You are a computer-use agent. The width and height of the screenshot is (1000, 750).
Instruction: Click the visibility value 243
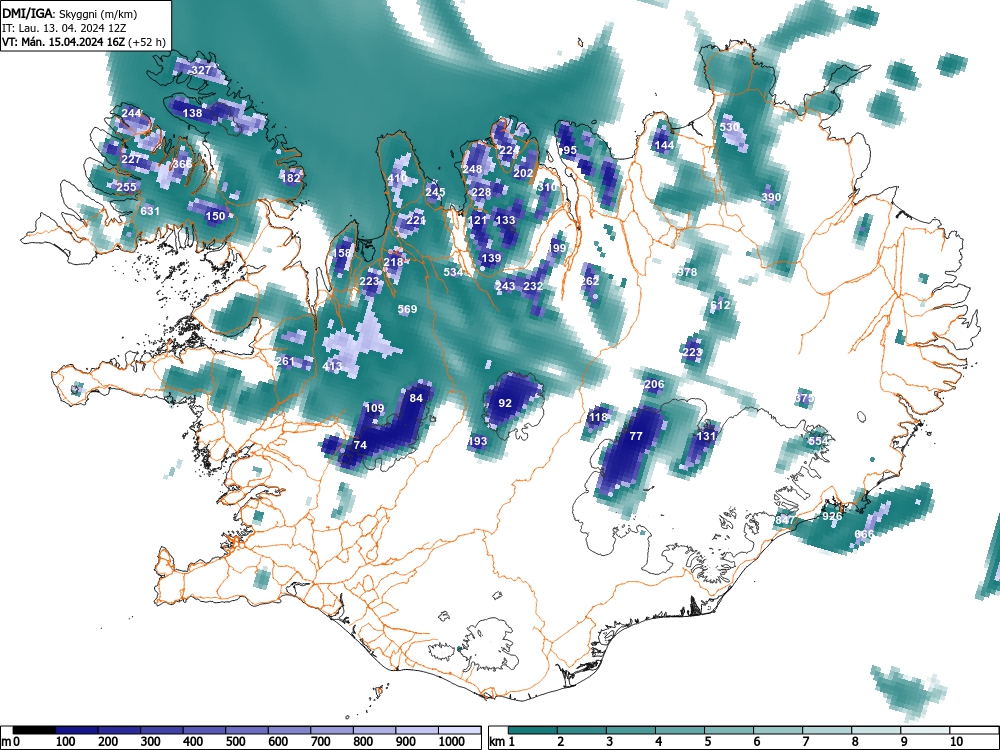click(505, 286)
